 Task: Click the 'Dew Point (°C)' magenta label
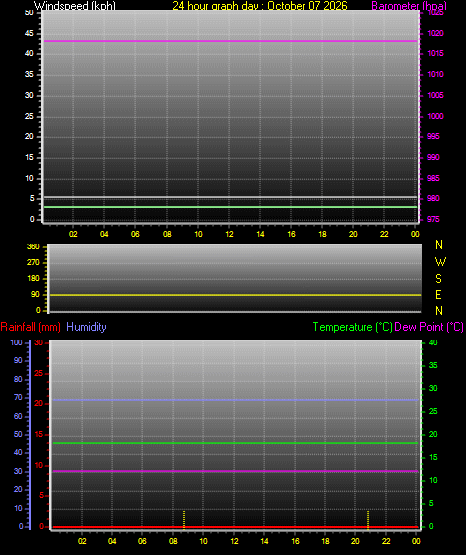[x=429, y=327]
